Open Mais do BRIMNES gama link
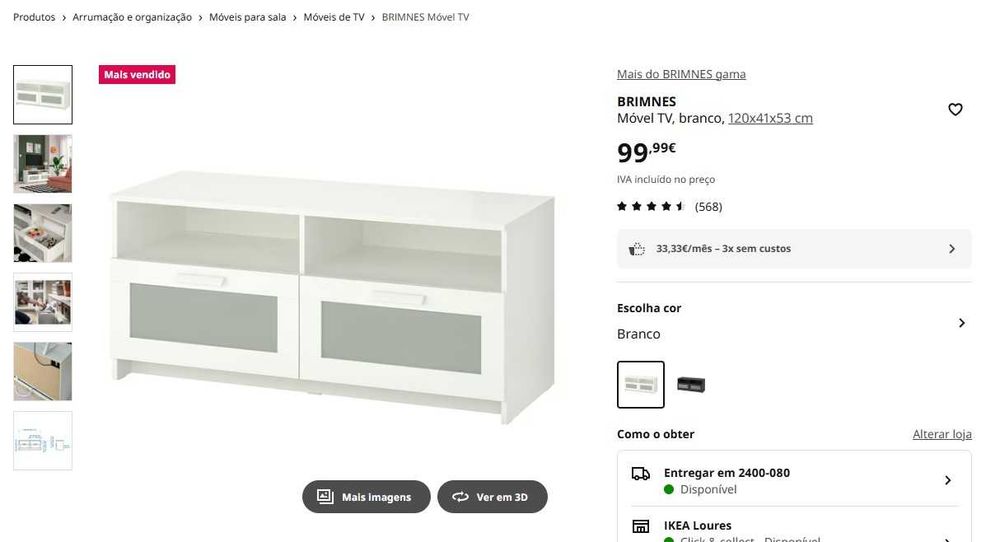 tap(681, 74)
